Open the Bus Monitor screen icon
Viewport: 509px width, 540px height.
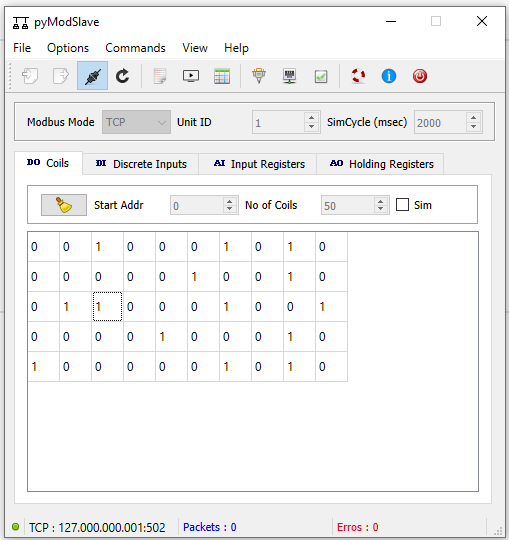[x=191, y=76]
